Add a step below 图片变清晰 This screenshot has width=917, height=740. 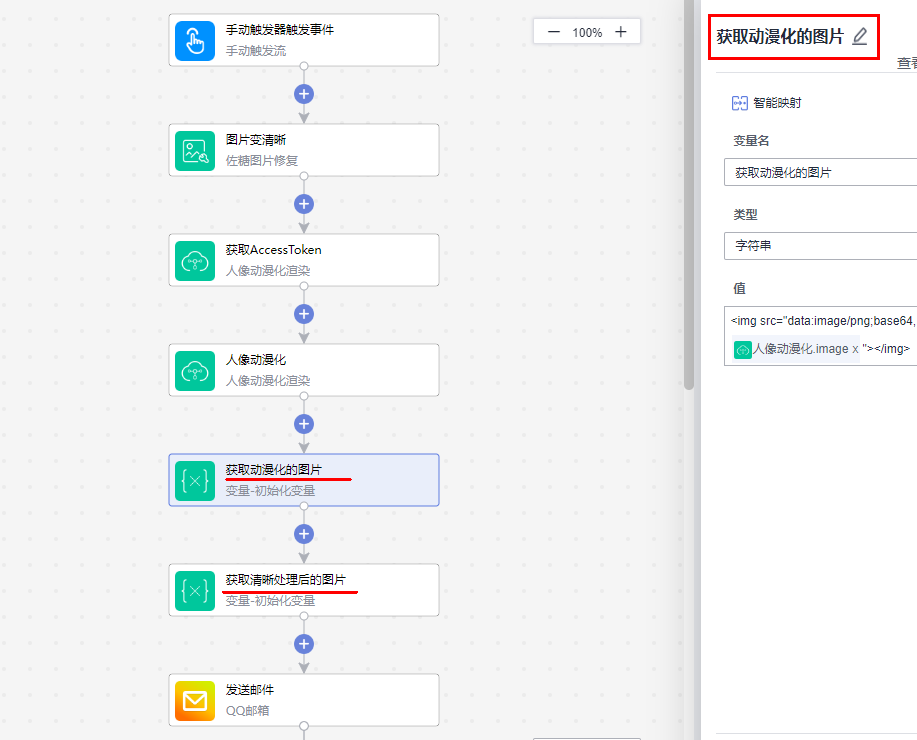point(304,204)
